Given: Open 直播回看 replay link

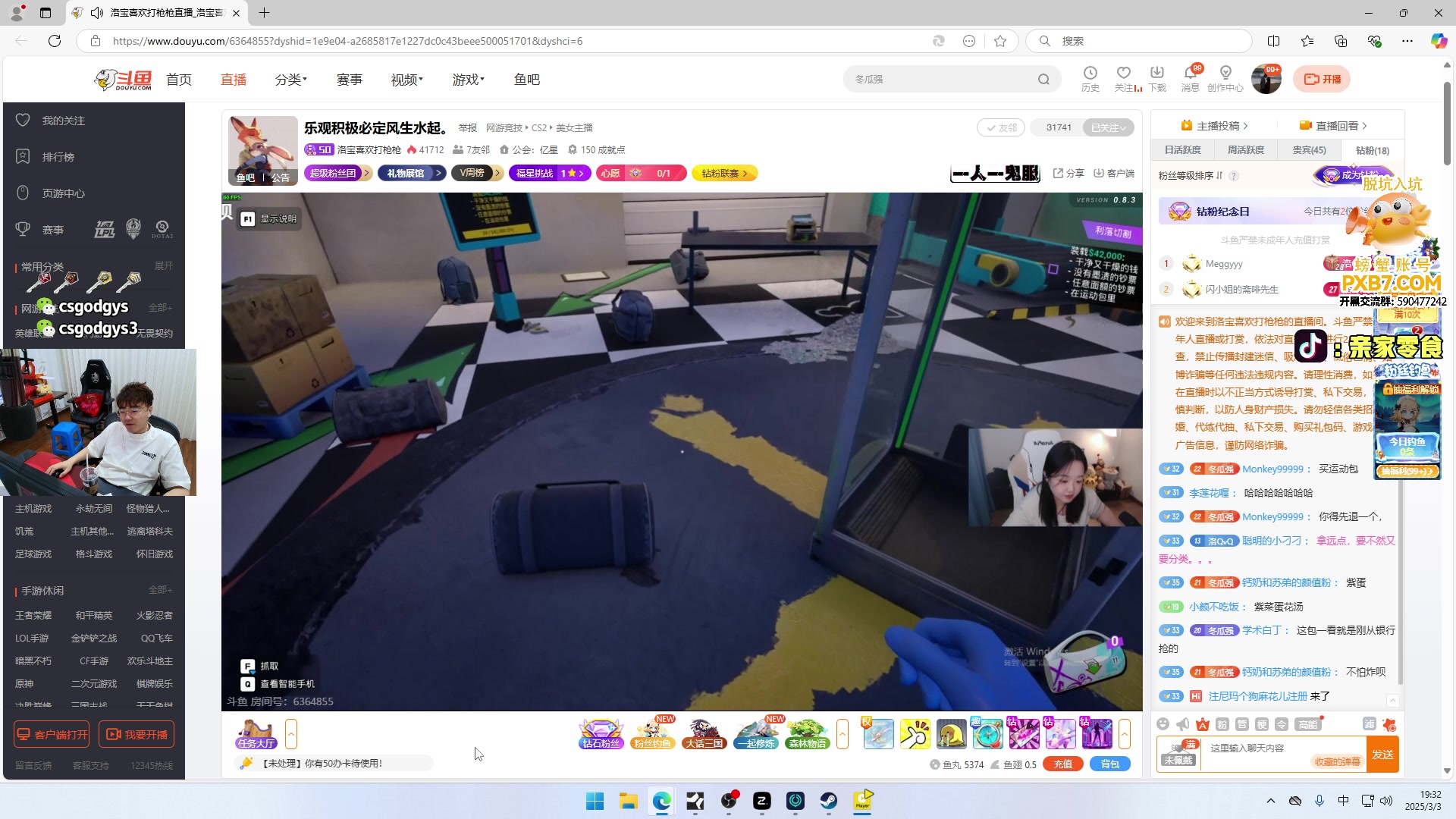Looking at the screenshot, I should [x=1333, y=126].
